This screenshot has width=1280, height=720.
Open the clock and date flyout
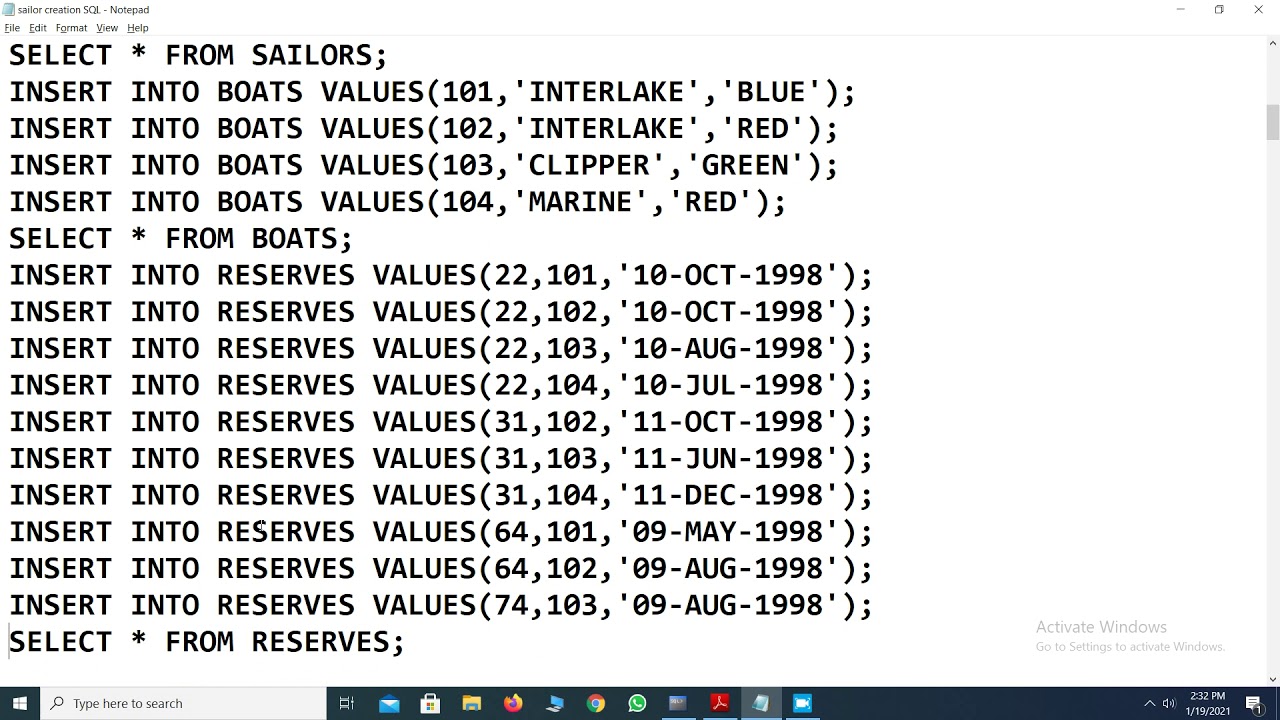coord(1208,703)
